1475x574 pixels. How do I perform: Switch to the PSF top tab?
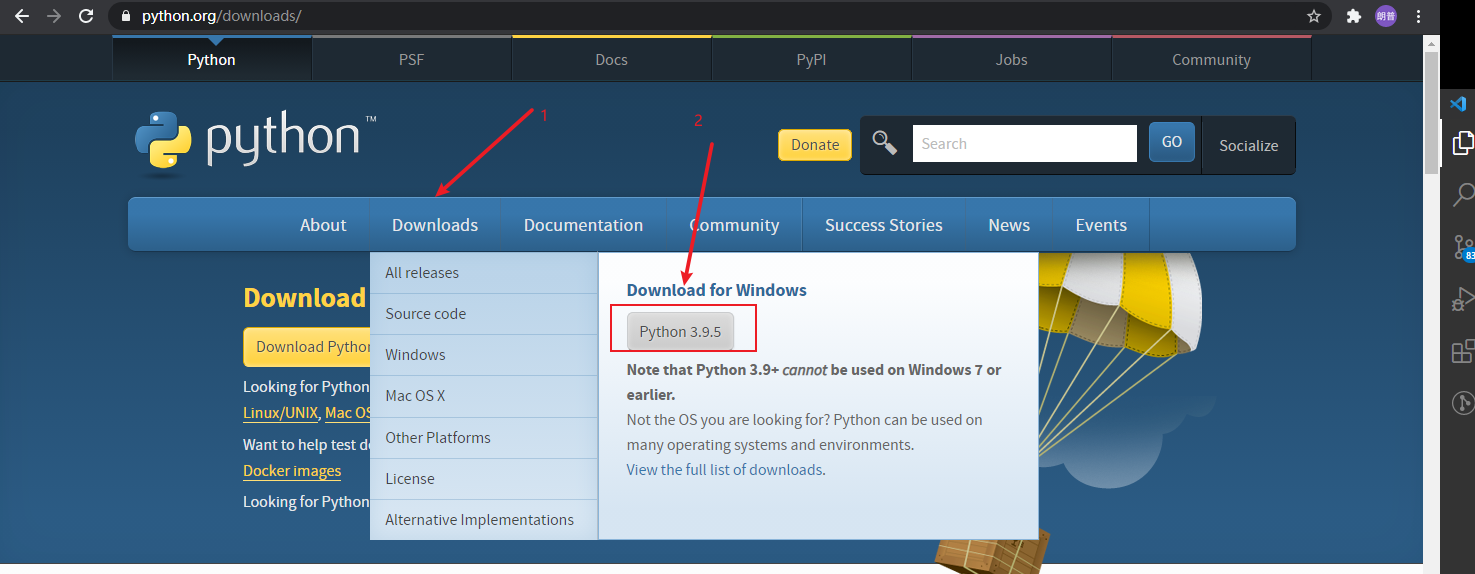[x=412, y=59]
